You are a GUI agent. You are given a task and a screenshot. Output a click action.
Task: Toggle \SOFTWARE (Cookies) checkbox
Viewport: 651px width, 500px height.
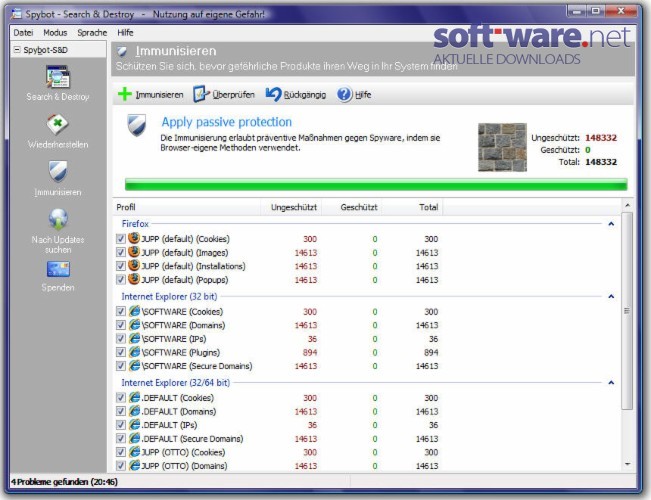[x=120, y=311]
